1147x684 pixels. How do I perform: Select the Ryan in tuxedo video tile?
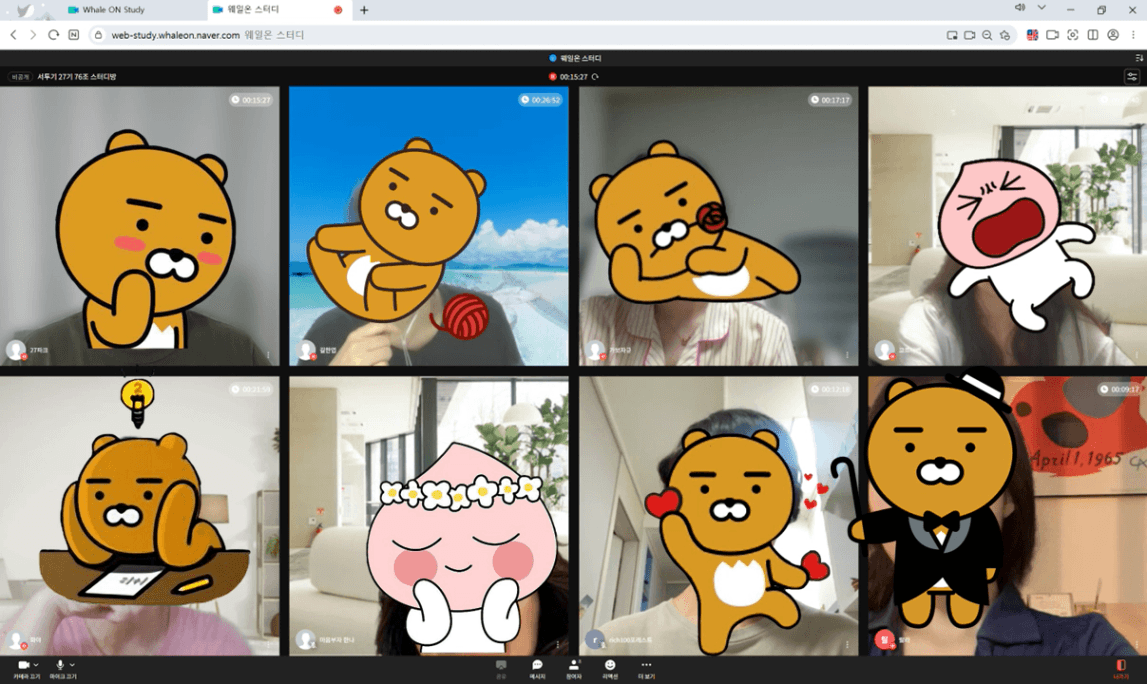pyautogui.click(x=1007, y=516)
